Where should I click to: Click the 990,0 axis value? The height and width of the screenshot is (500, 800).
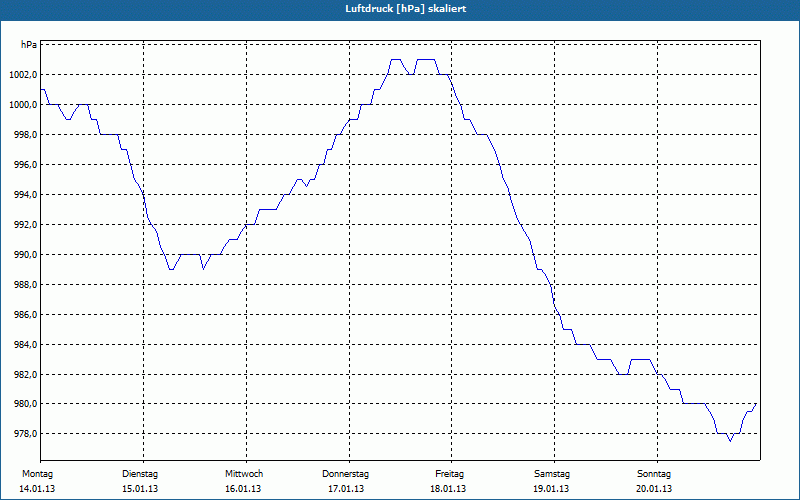pyautogui.click(x=25, y=255)
